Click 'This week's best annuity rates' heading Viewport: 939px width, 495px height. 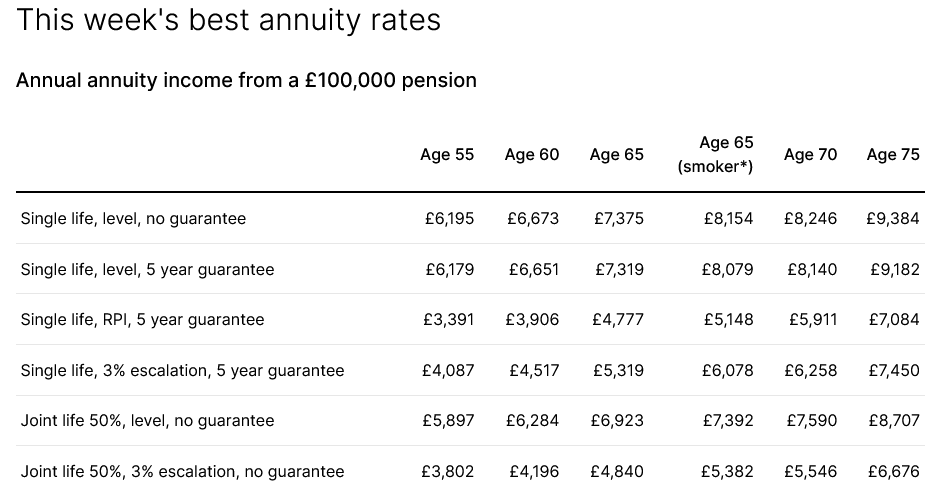(229, 20)
